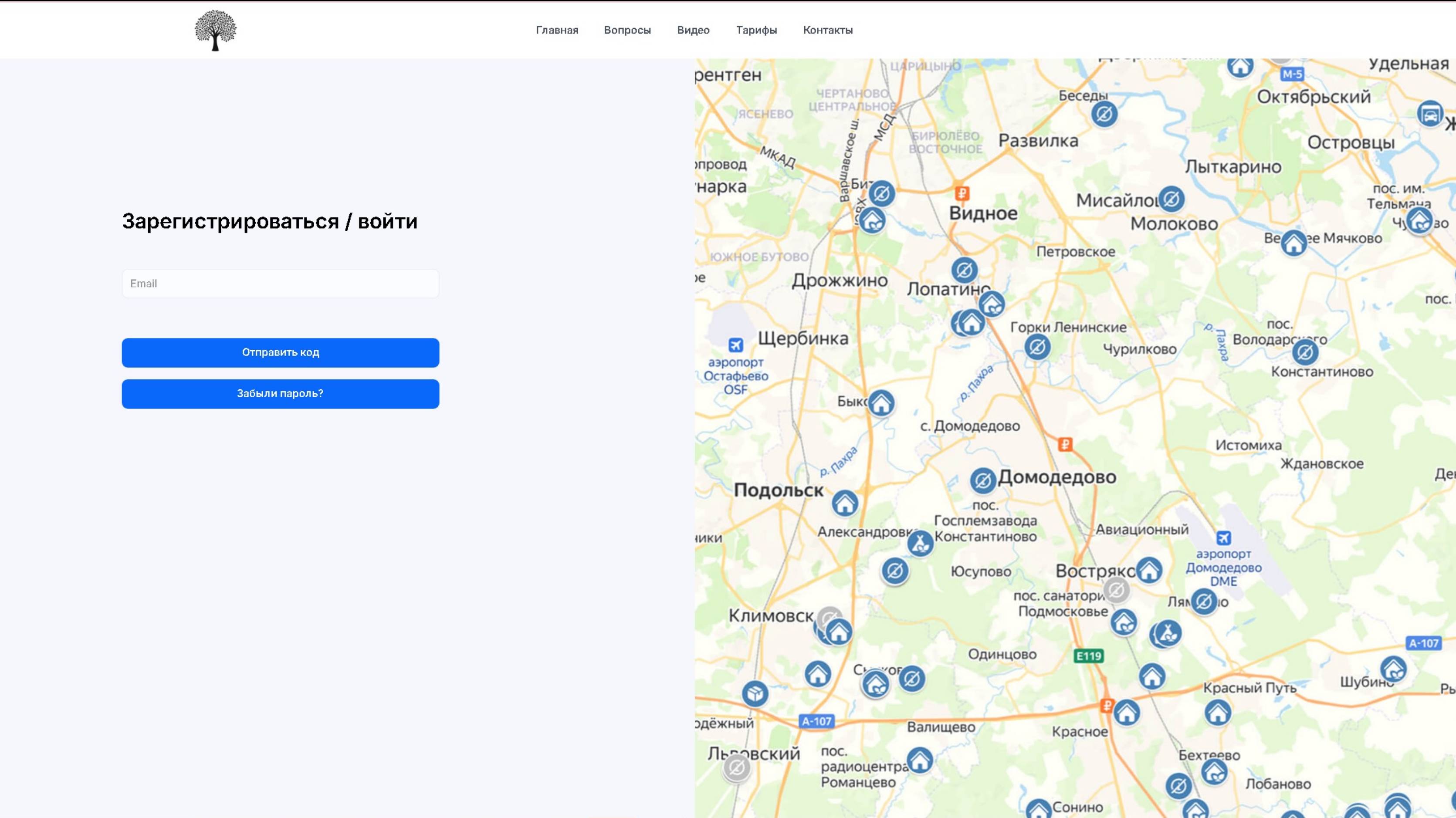Click the Ostafyevo airport icon on the map
This screenshot has height=818, width=1456.
point(735,345)
